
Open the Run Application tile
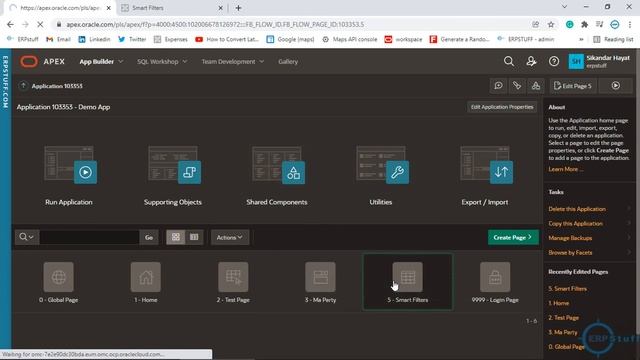pos(69,176)
